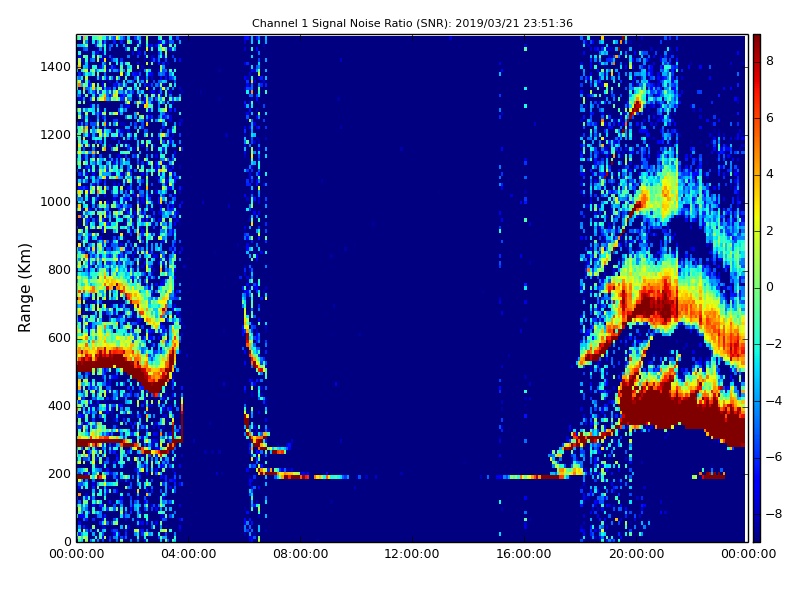This screenshot has width=800, height=600.
Task: Click the 12:00:00 time axis label
Action: point(412,554)
